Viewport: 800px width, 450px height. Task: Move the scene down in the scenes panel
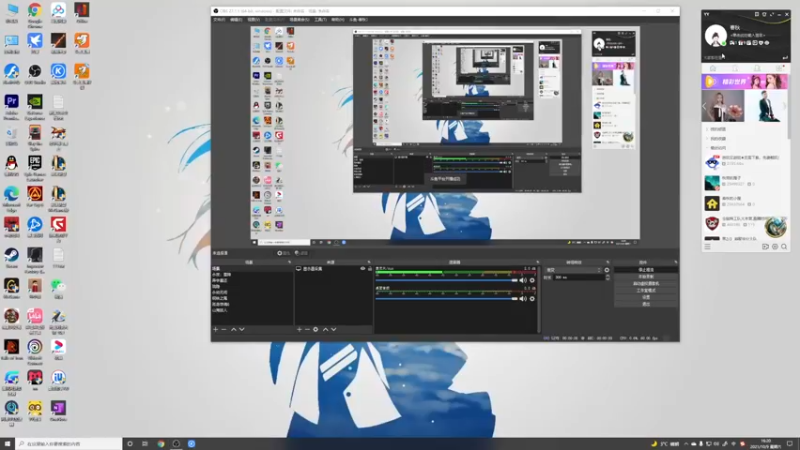(242, 330)
